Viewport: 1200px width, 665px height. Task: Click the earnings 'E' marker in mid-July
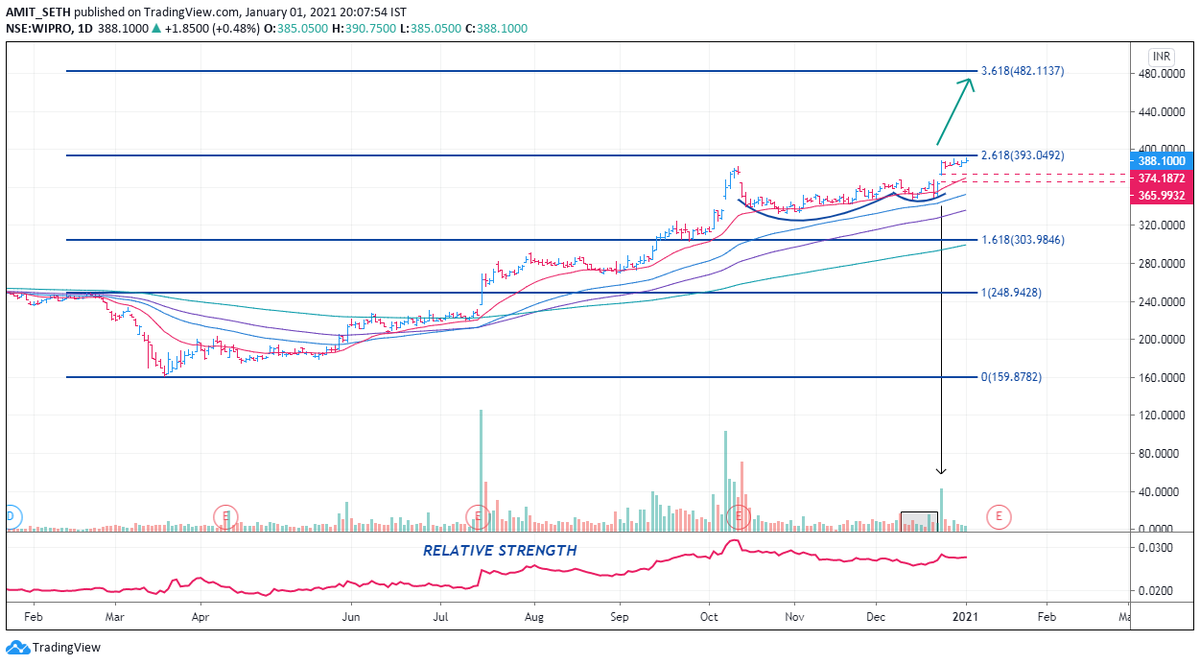click(x=478, y=517)
